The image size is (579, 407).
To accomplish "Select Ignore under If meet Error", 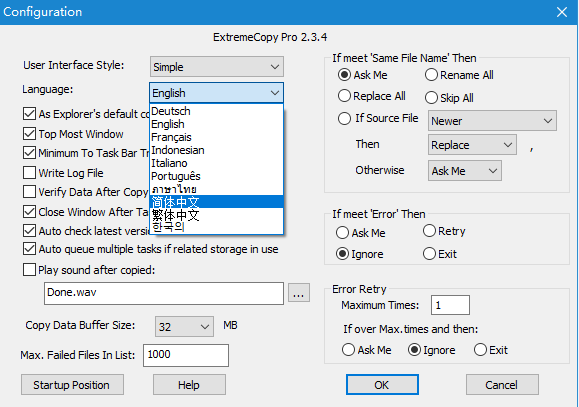I will click(x=342, y=254).
